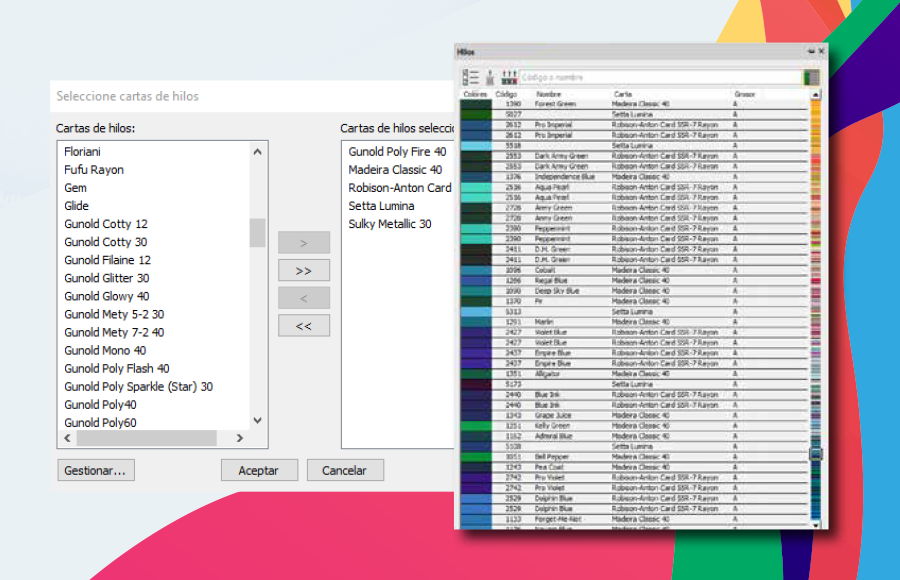
Task: Click up arrow of thread charts list scrollbar
Action: click(257, 152)
